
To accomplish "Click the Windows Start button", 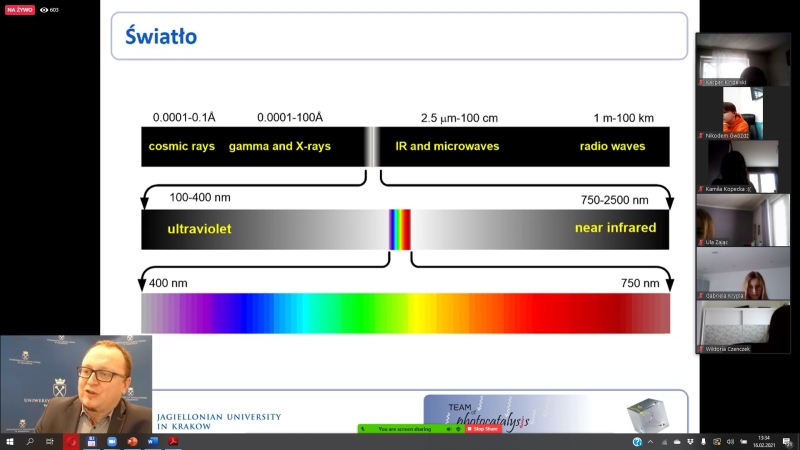I will pyautogui.click(x=10, y=441).
